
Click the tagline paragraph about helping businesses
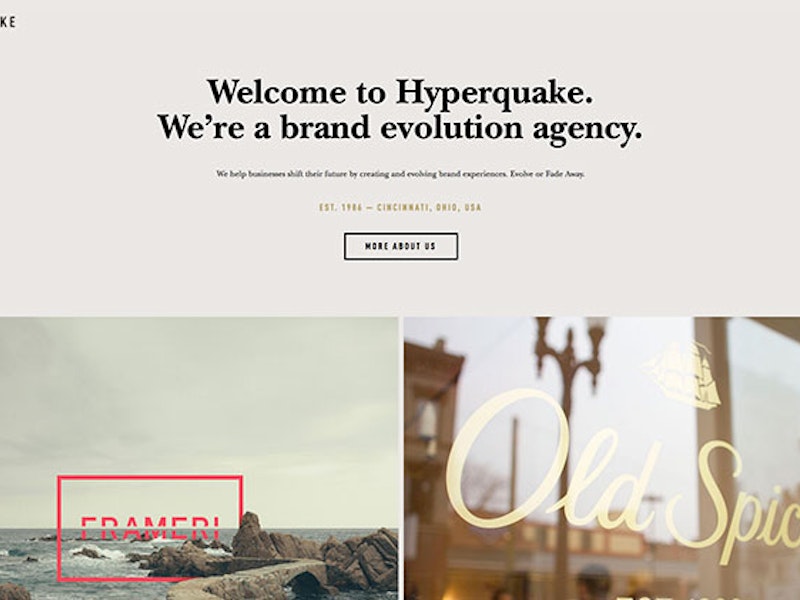pos(401,174)
